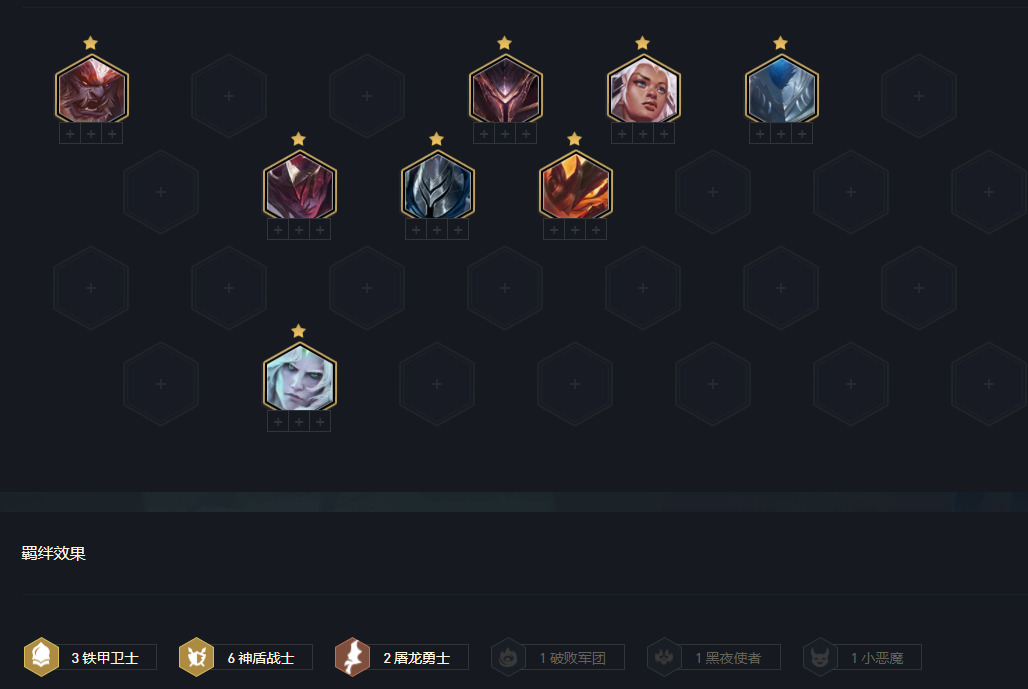The width and height of the screenshot is (1028, 689).
Task: Open the 6 神盾战士 trait label
Action: 261,658
